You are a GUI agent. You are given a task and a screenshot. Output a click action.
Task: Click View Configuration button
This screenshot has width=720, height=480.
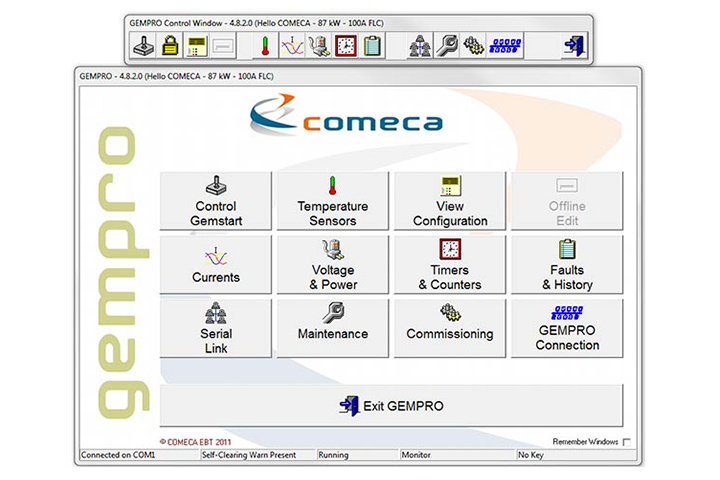click(x=450, y=201)
